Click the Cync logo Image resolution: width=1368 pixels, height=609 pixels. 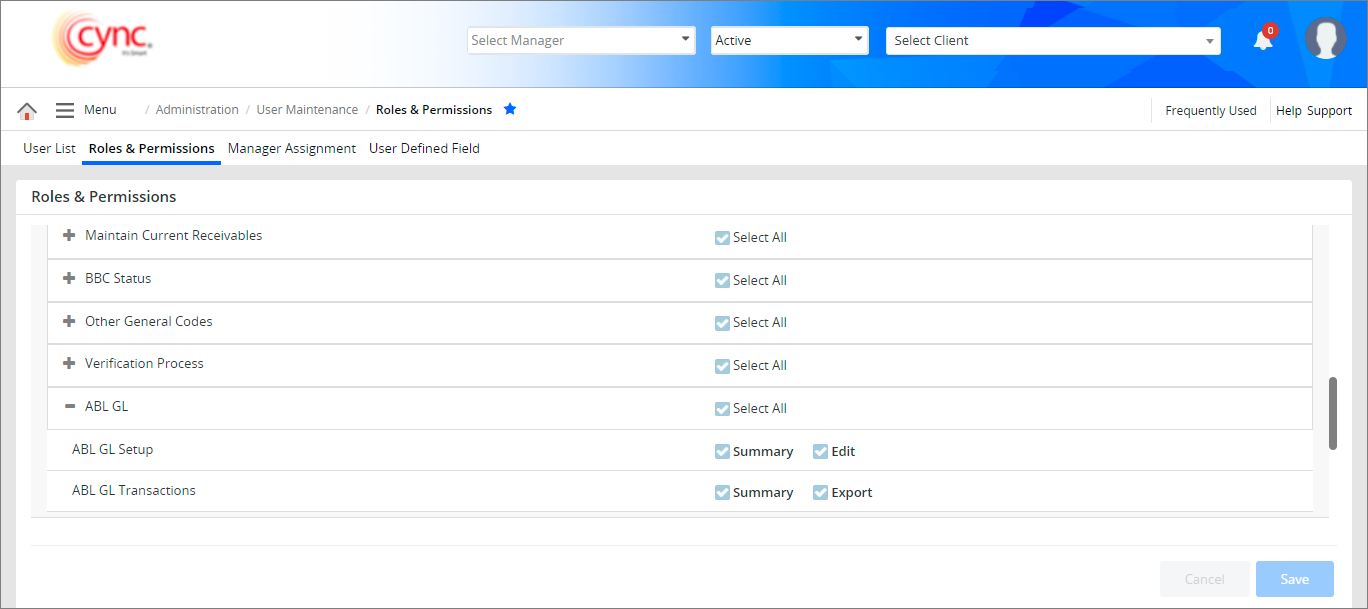103,40
